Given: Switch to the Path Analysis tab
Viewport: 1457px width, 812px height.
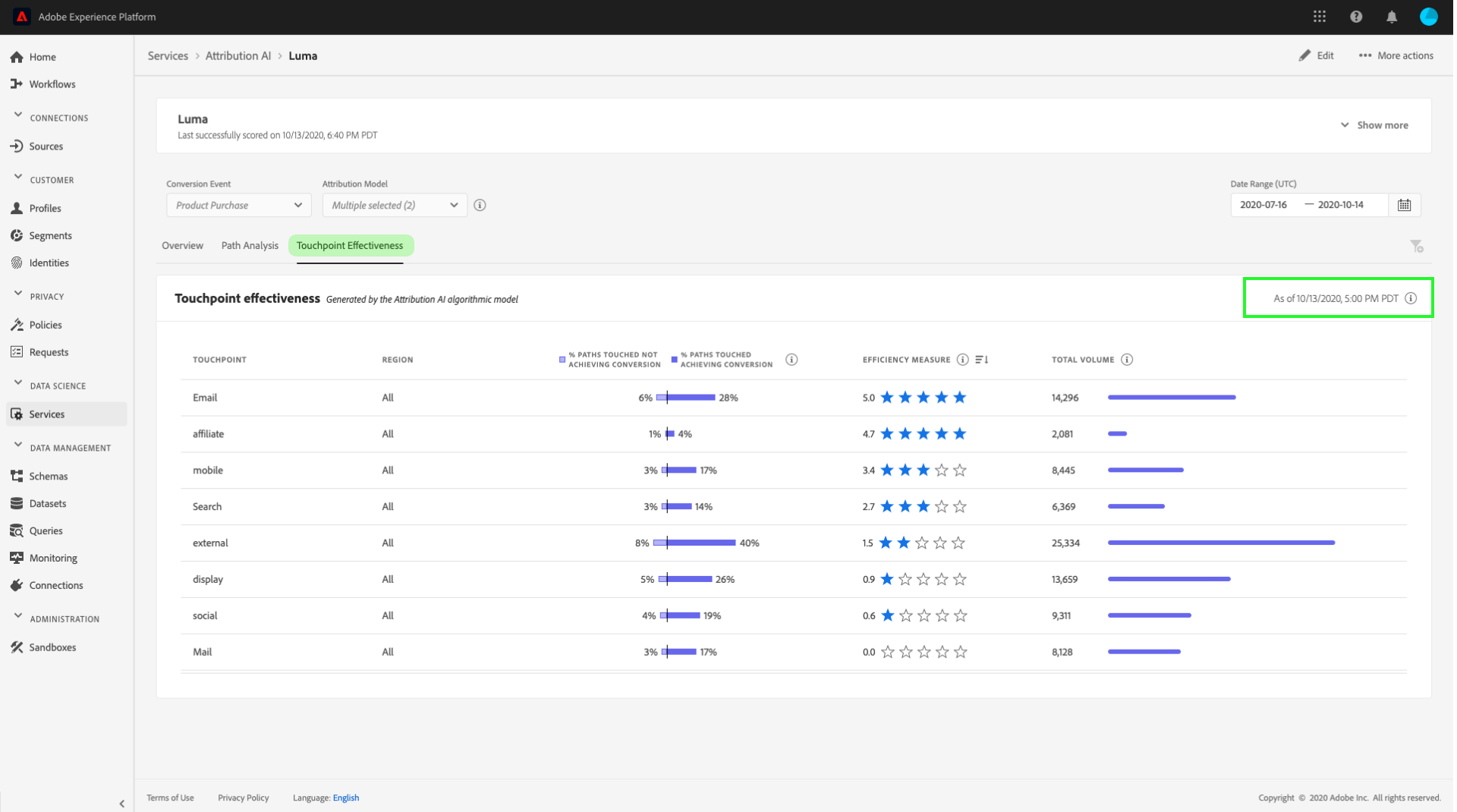Looking at the screenshot, I should 250,246.
